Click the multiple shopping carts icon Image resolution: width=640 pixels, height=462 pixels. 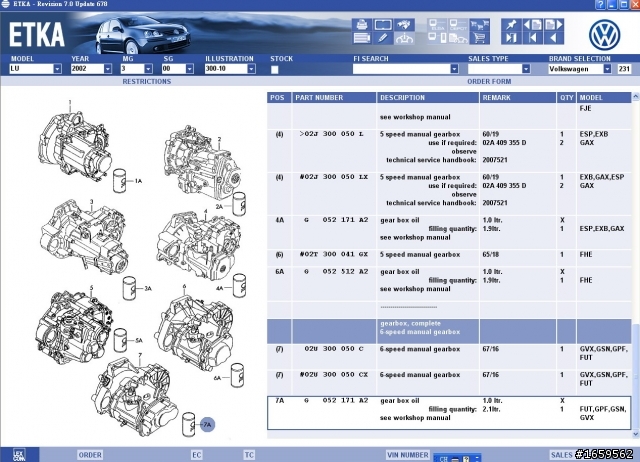coord(480,24)
